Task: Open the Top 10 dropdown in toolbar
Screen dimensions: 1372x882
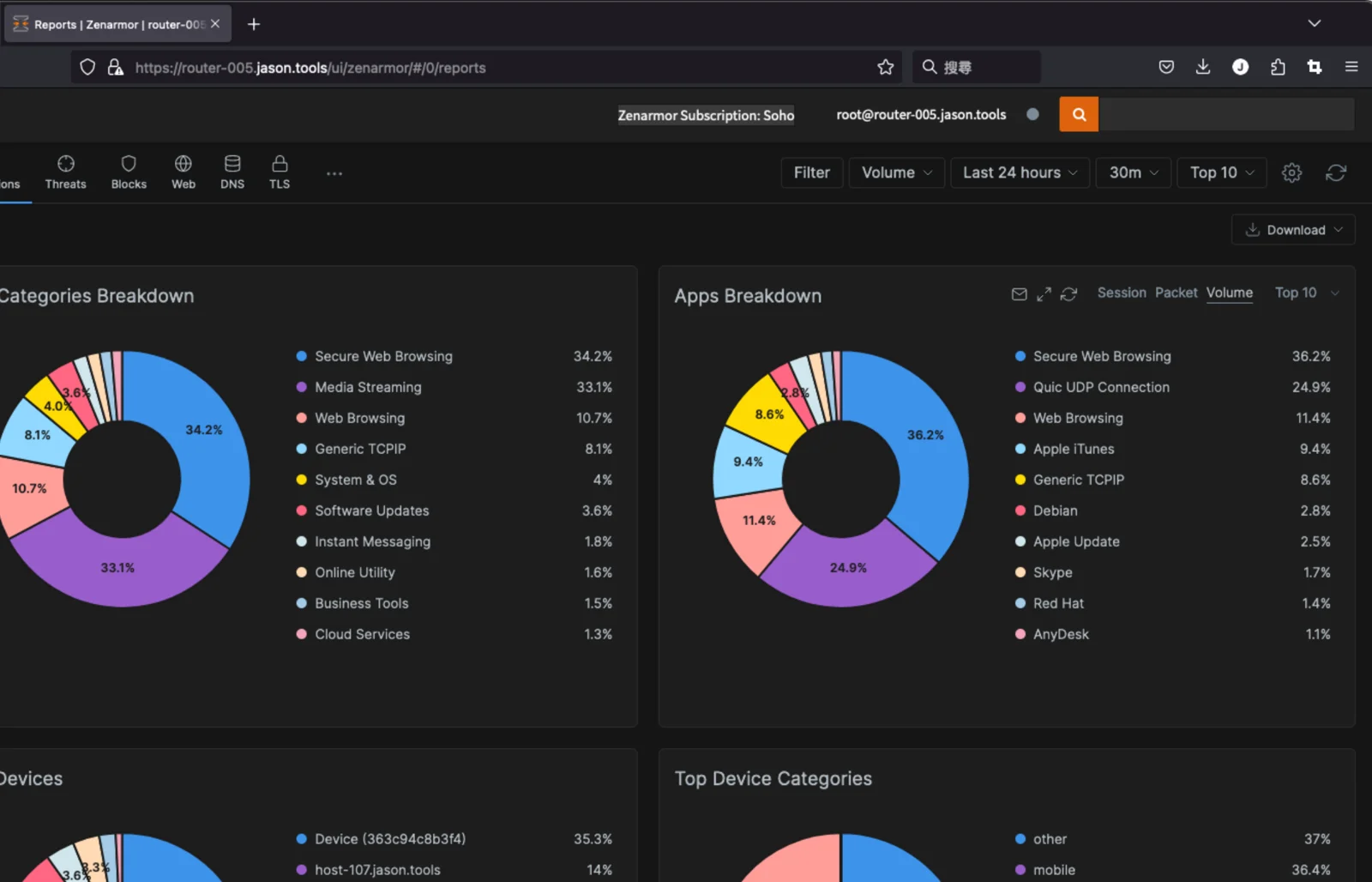Action: pyautogui.click(x=1223, y=172)
